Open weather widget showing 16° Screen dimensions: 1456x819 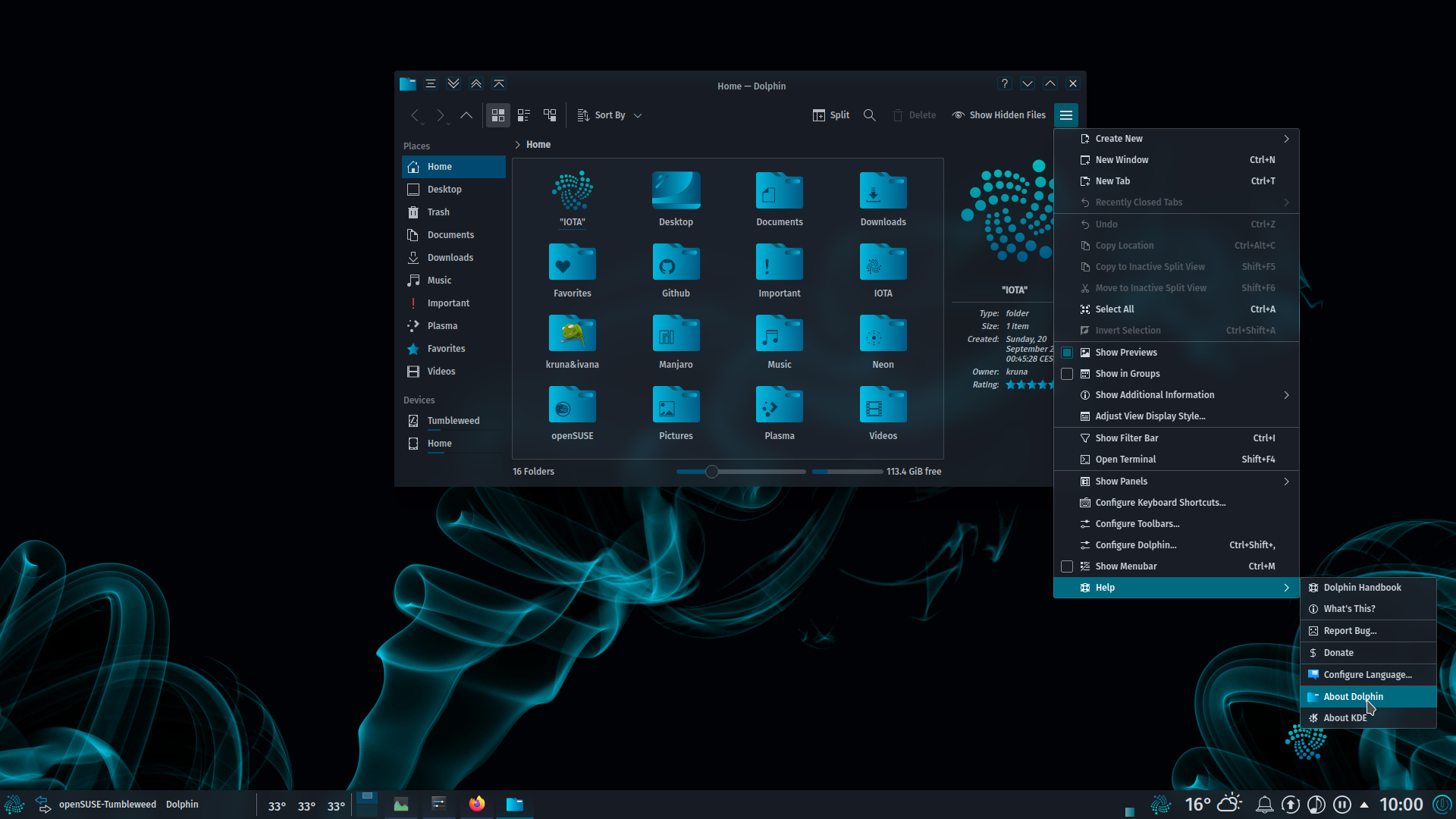click(1213, 804)
